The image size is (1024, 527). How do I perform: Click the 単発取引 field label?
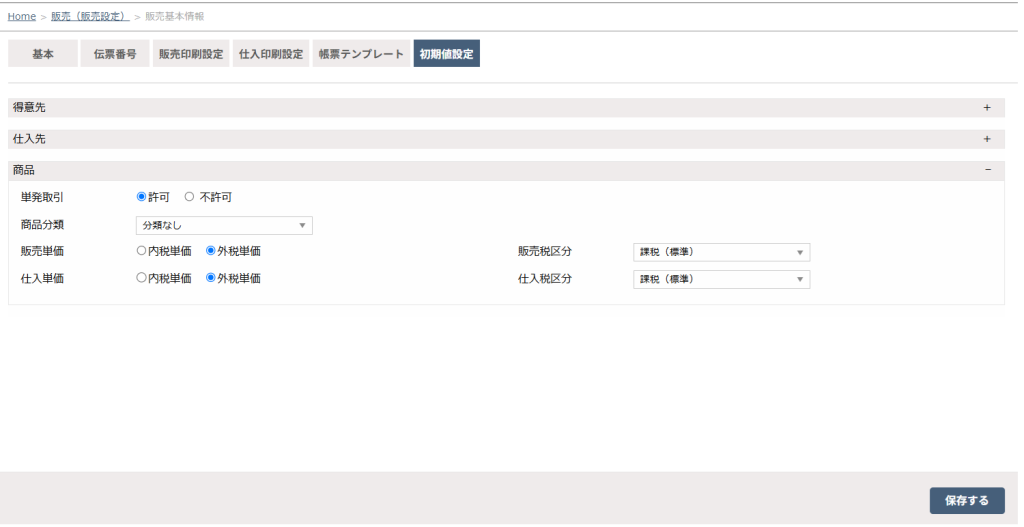42,197
